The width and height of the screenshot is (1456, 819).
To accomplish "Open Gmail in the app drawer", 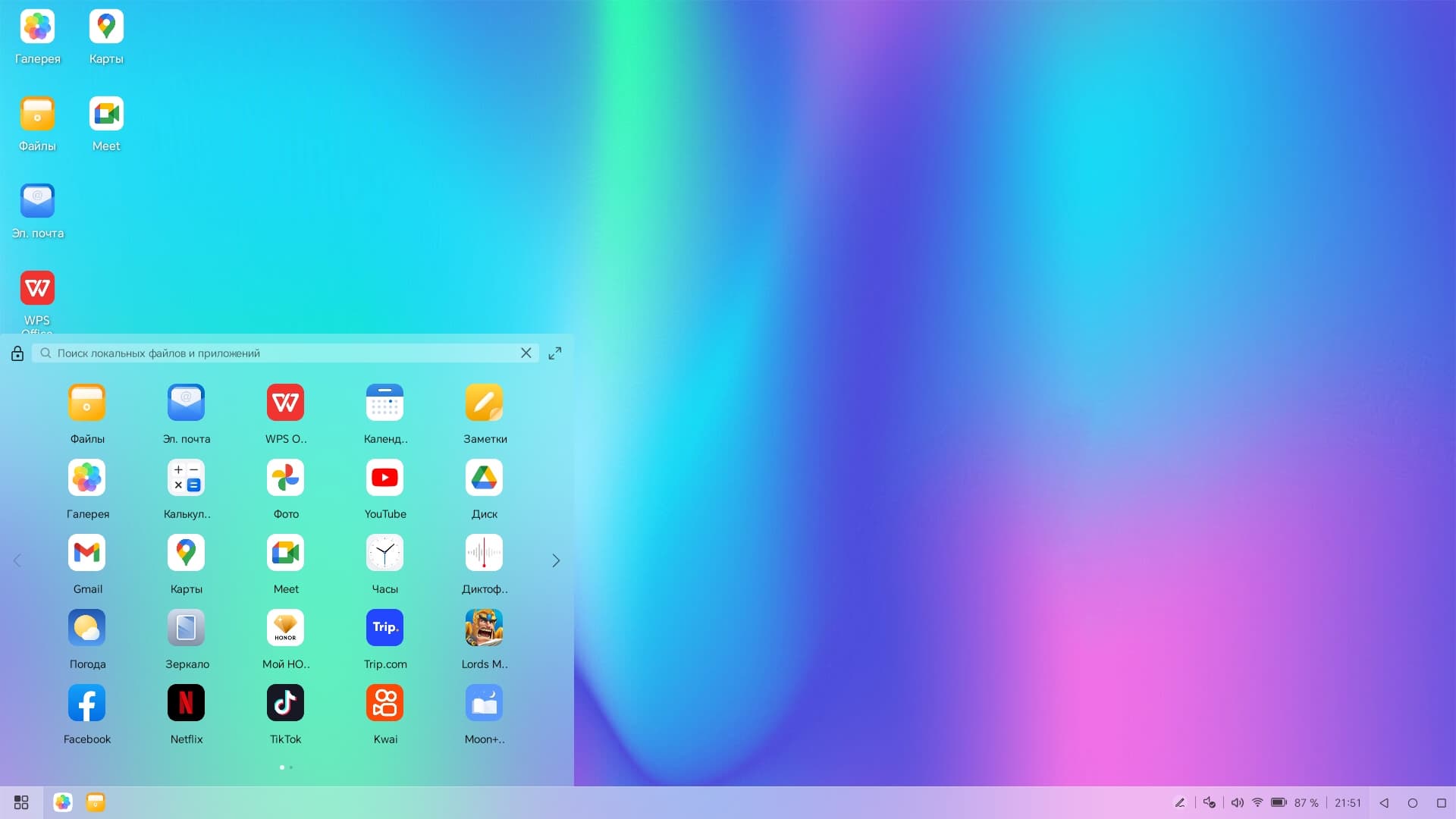I will (x=86, y=553).
